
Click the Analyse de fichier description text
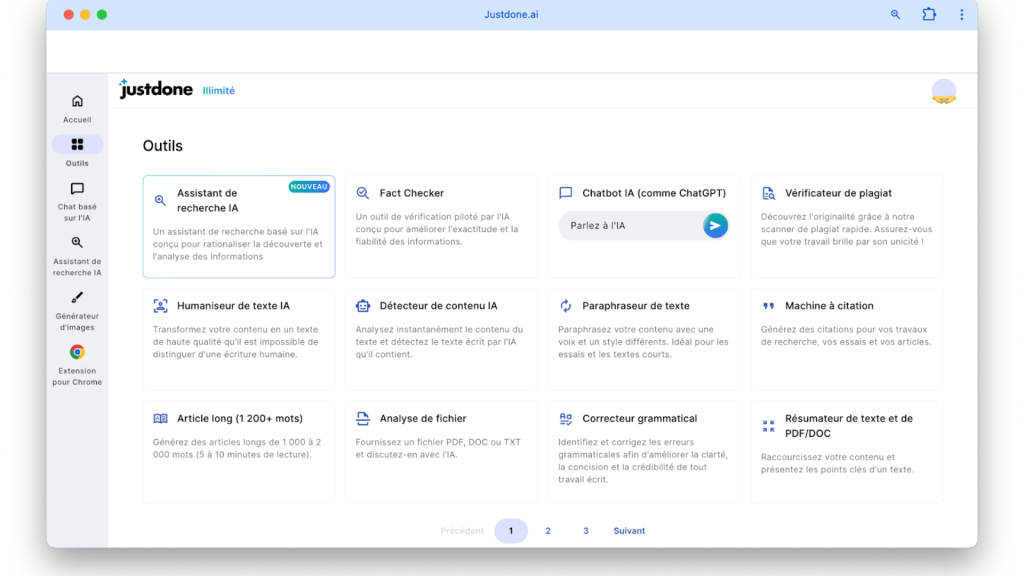(x=438, y=449)
